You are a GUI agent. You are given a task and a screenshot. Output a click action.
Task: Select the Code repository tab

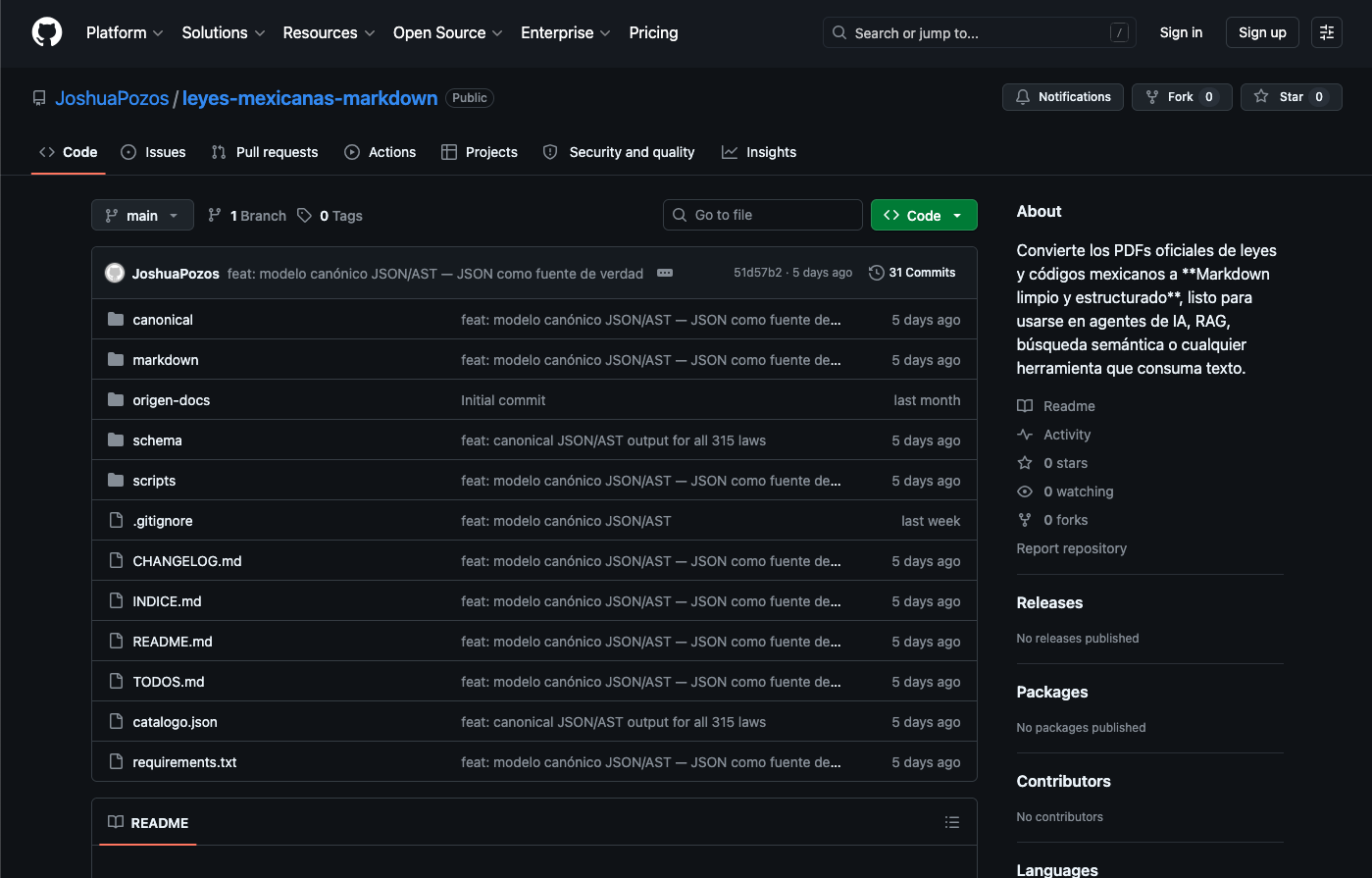click(x=69, y=152)
